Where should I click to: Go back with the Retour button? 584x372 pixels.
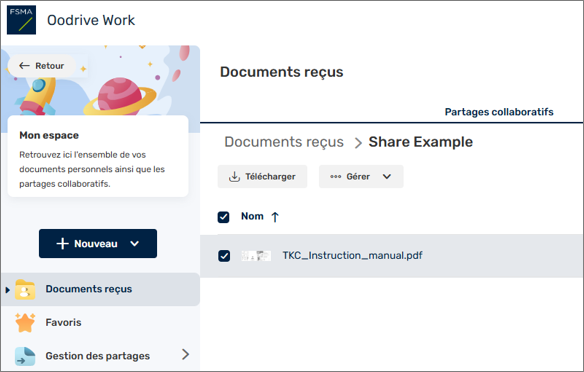(x=41, y=66)
